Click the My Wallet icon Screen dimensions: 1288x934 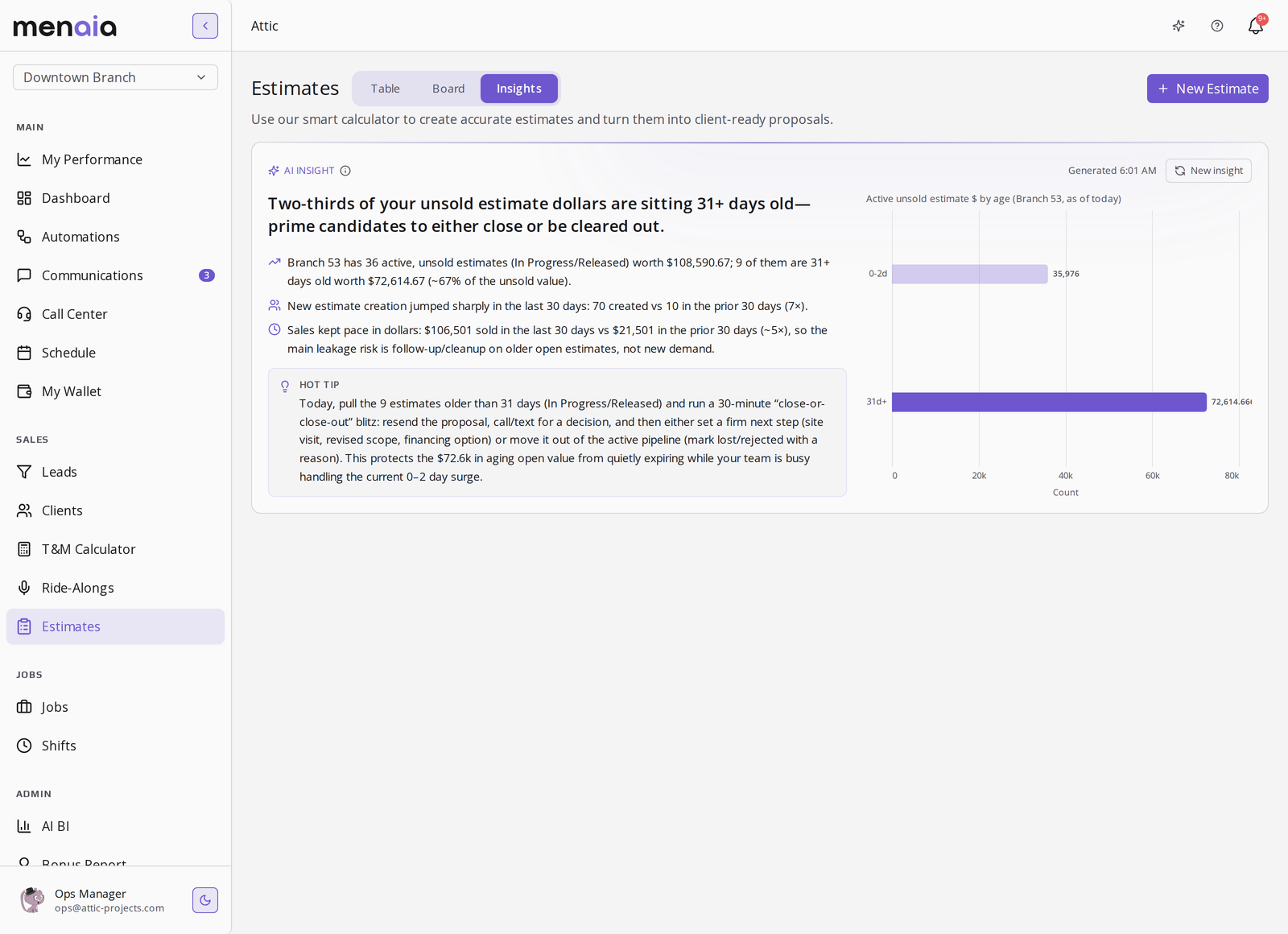coord(24,391)
